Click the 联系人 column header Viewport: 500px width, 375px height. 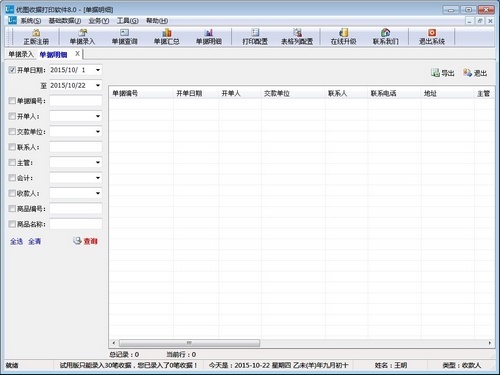(347, 93)
